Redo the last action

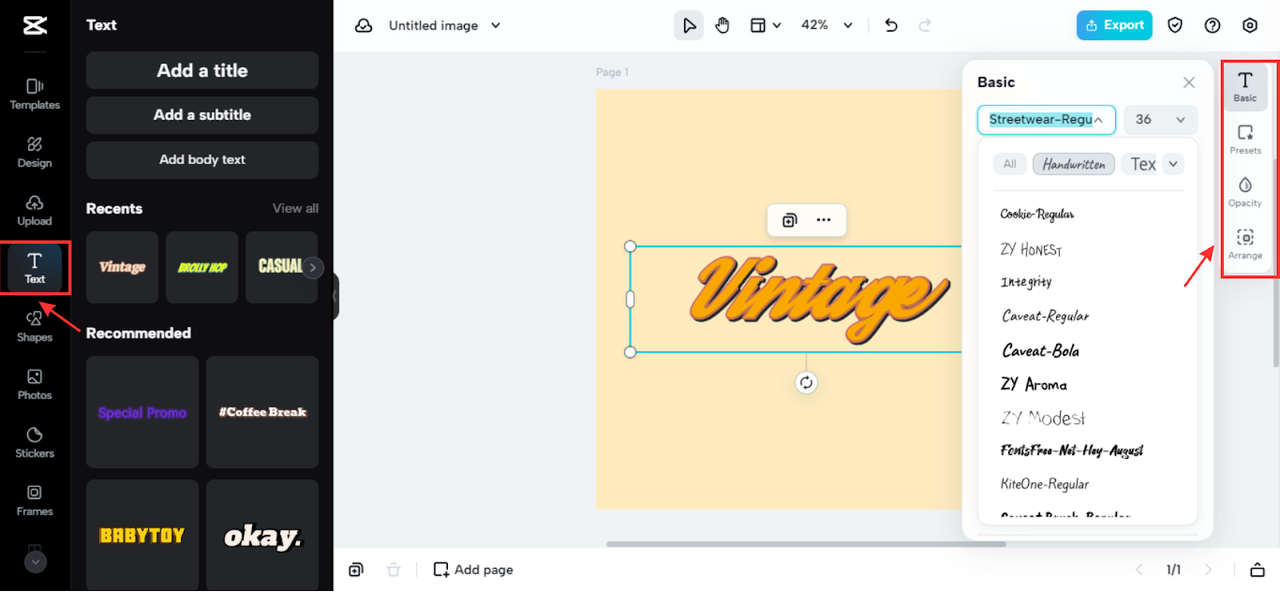[x=925, y=26]
